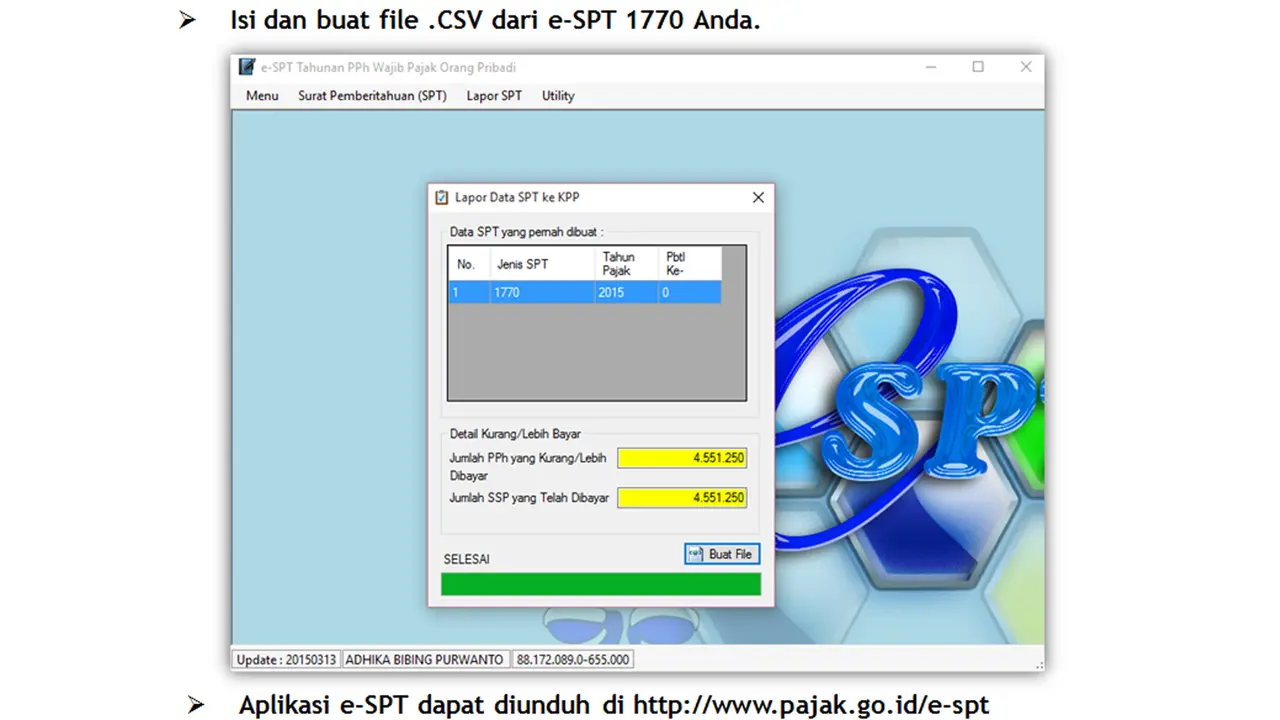Click the Tahun Pajak column header

click(x=626, y=264)
